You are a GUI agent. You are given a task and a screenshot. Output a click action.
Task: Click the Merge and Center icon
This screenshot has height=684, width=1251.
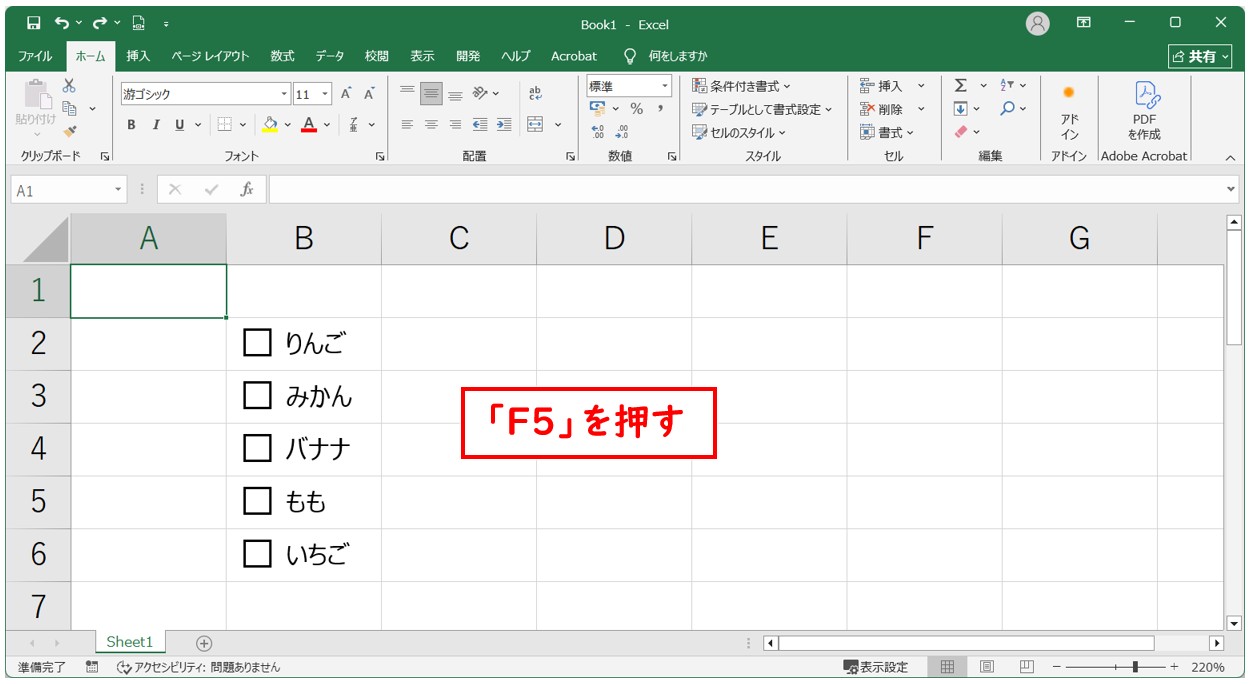(535, 125)
